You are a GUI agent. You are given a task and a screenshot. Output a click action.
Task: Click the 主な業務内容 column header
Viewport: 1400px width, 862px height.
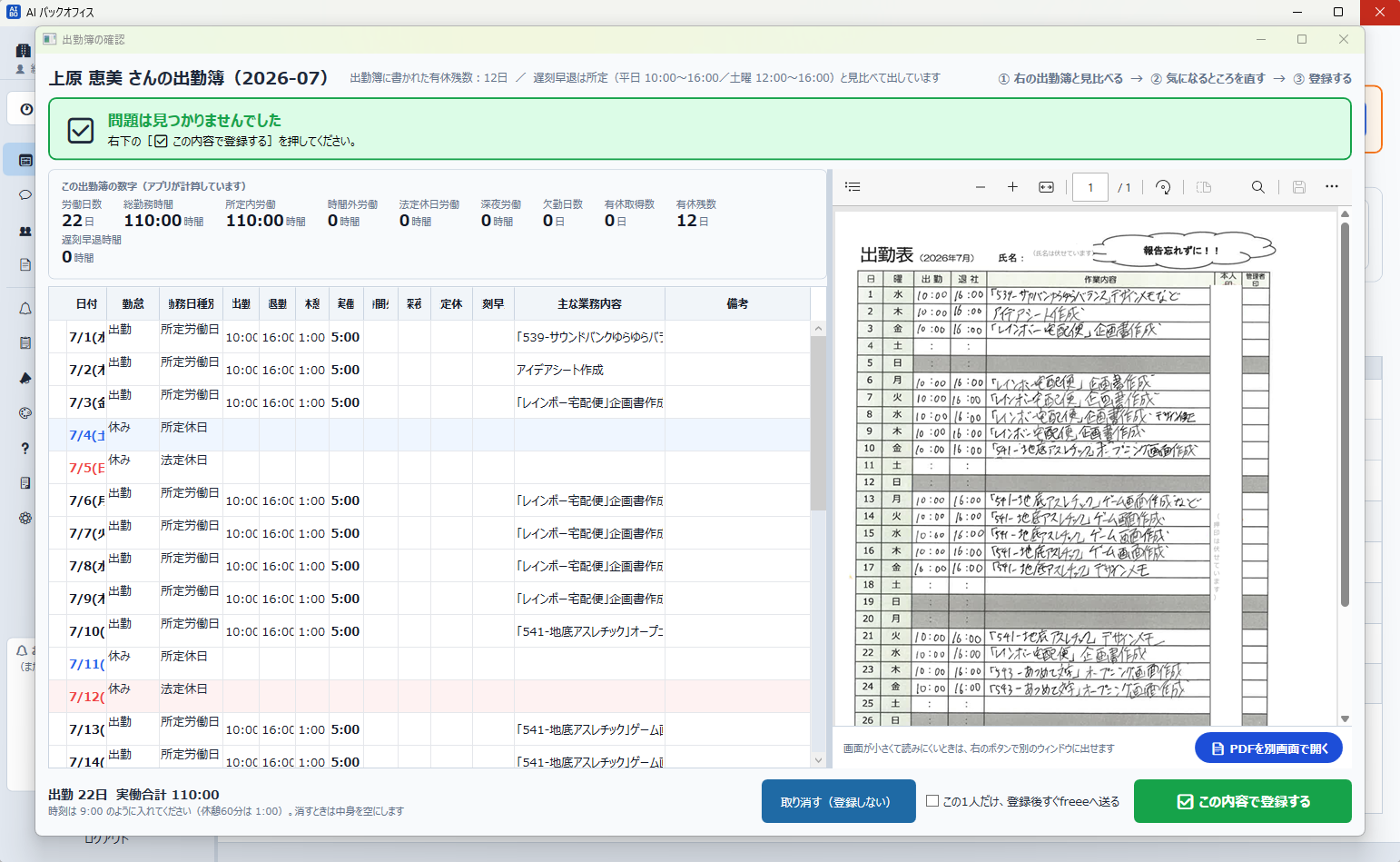(x=589, y=304)
